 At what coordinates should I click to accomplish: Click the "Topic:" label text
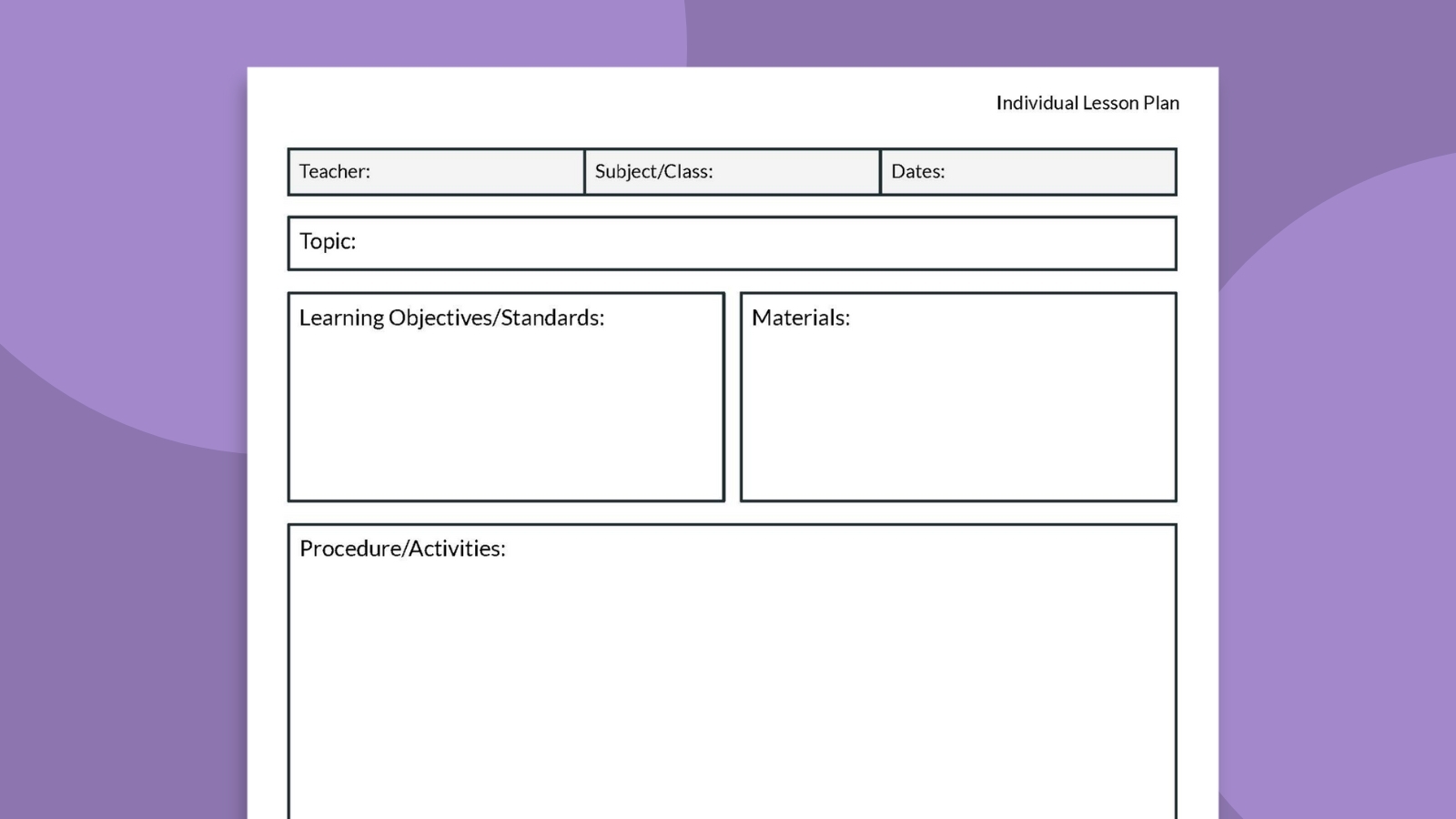click(x=328, y=241)
